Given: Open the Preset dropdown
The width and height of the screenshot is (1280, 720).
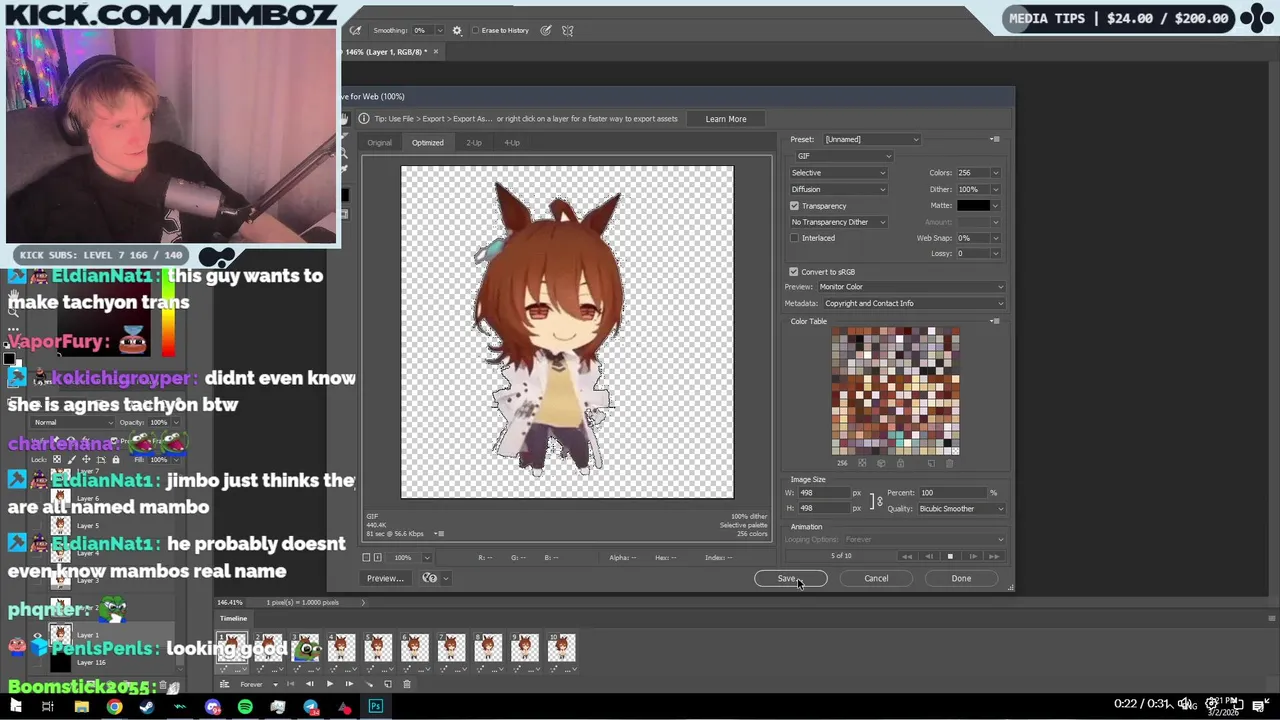Looking at the screenshot, I should pyautogui.click(x=871, y=139).
